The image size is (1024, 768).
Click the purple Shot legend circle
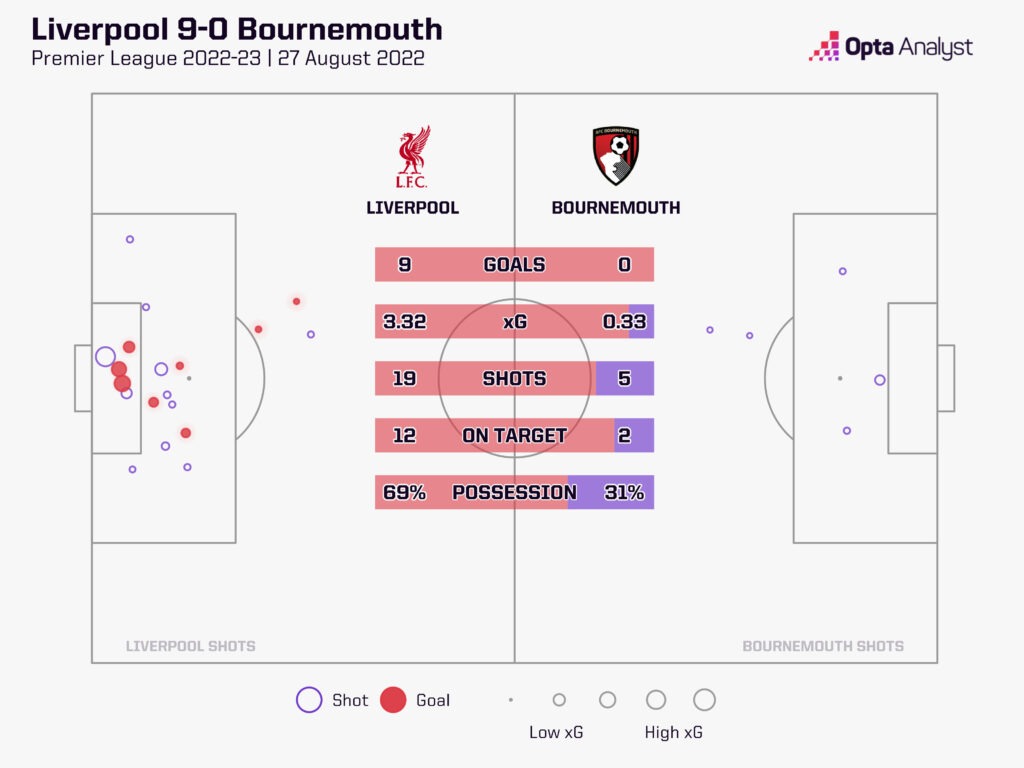pyautogui.click(x=309, y=700)
